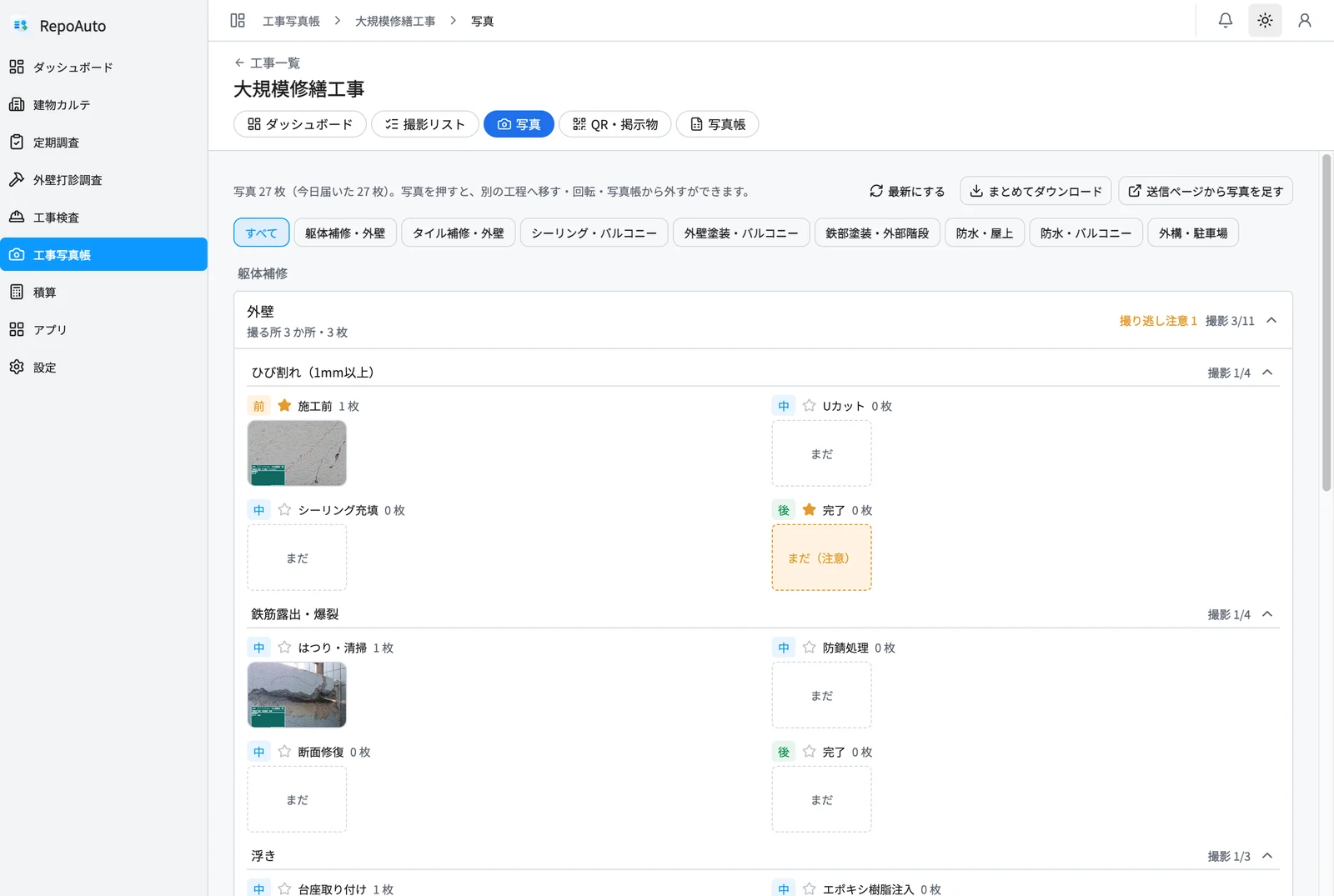Open the はつり・清掃 photo thumbnail
Image resolution: width=1334 pixels, height=896 pixels.
click(297, 695)
